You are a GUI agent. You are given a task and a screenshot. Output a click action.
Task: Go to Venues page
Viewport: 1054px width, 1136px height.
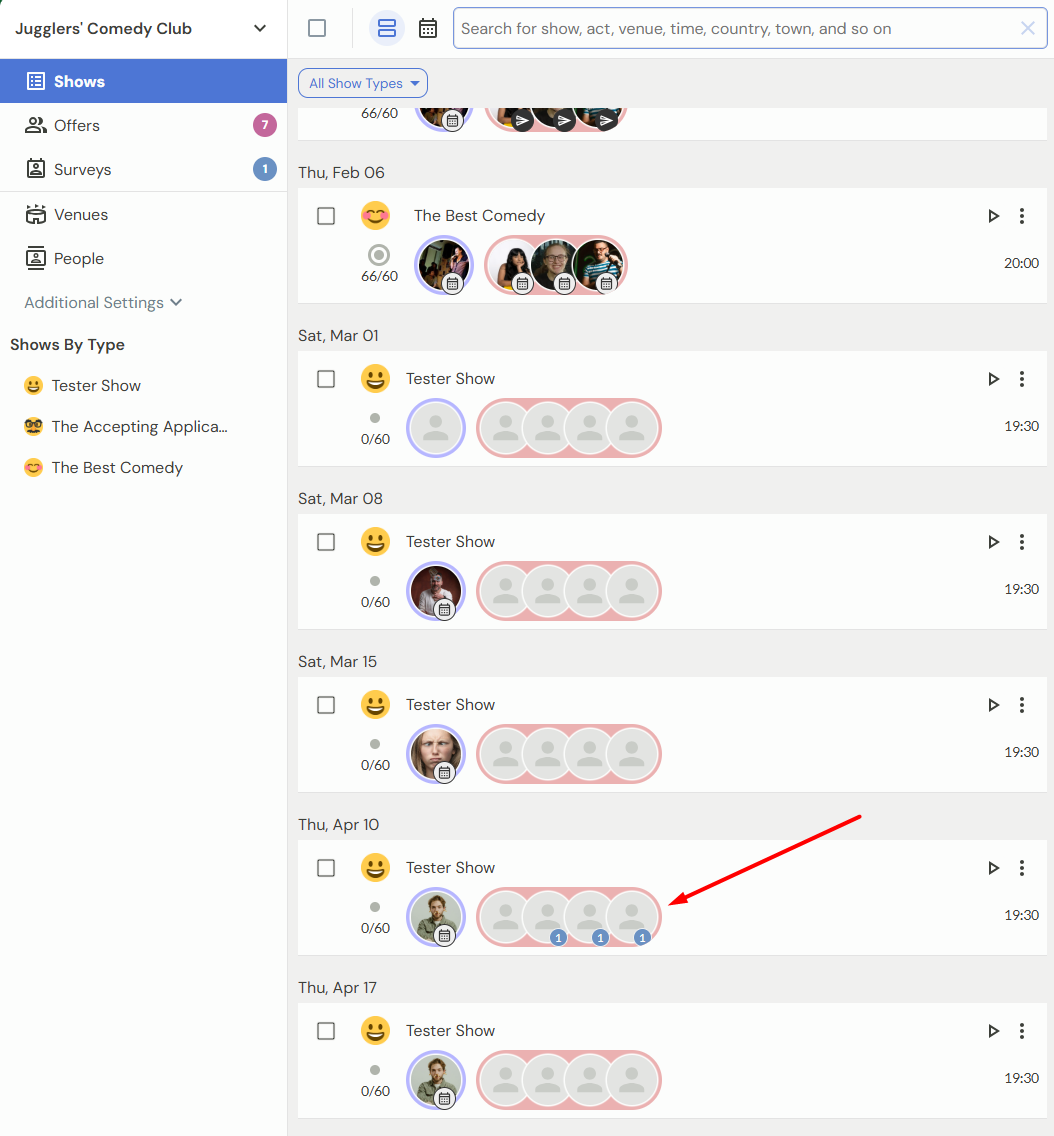[x=143, y=214]
